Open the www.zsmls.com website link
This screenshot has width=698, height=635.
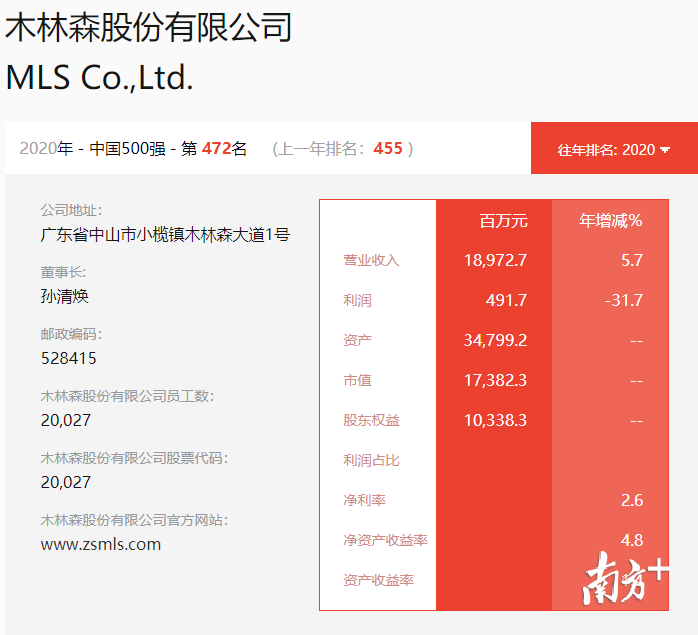point(100,544)
